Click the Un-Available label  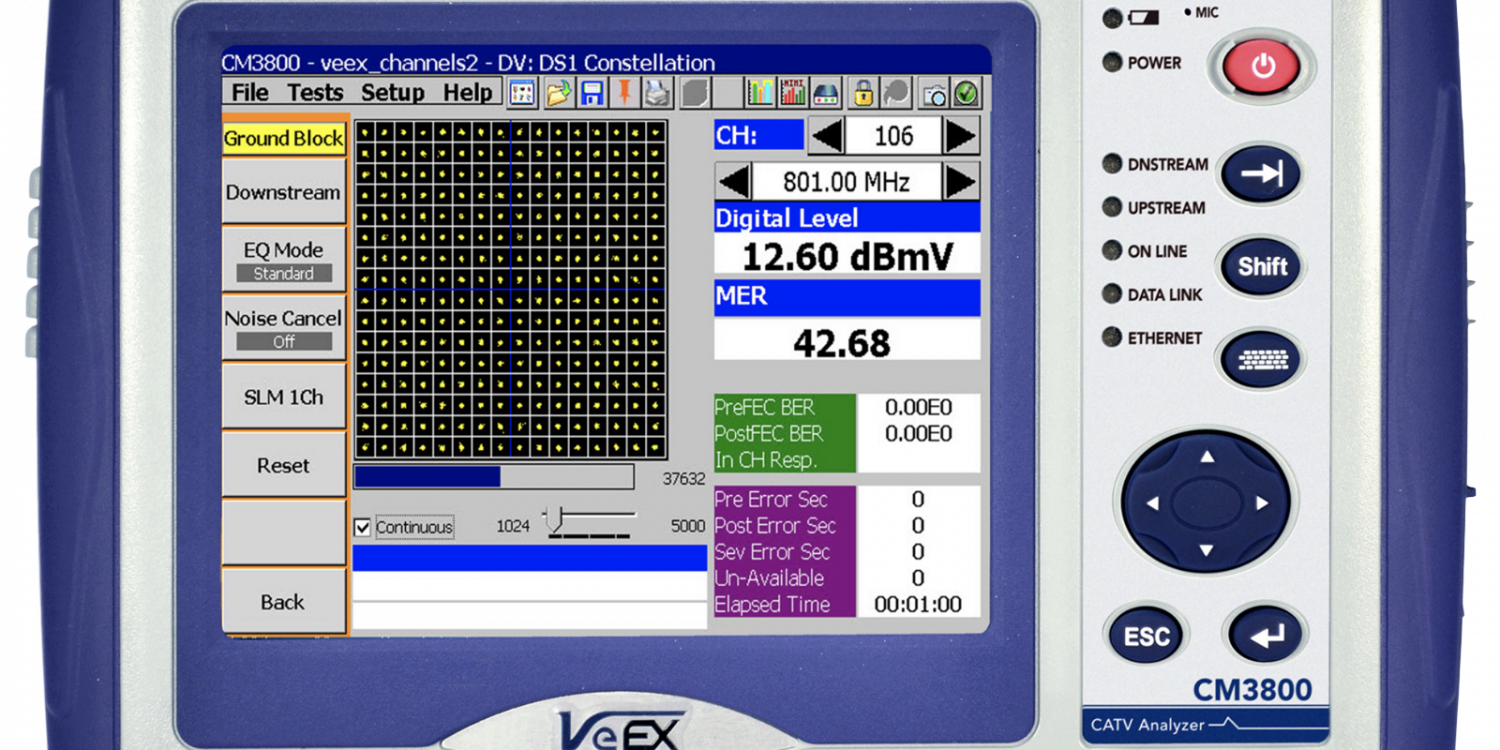[770, 578]
